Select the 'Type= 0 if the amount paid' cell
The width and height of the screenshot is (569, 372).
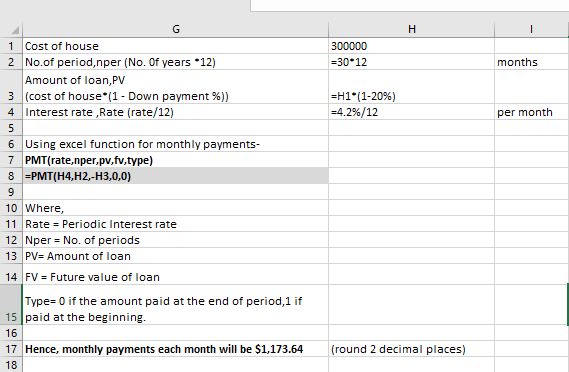tap(176, 305)
